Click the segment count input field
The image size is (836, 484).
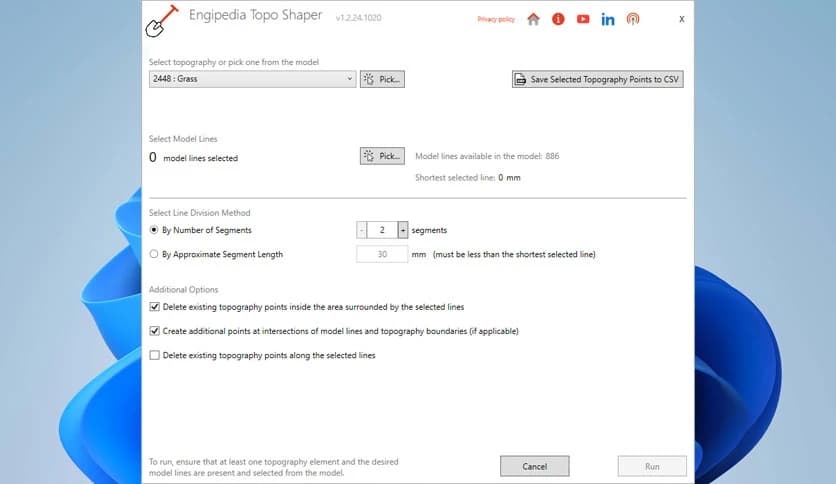click(x=382, y=230)
